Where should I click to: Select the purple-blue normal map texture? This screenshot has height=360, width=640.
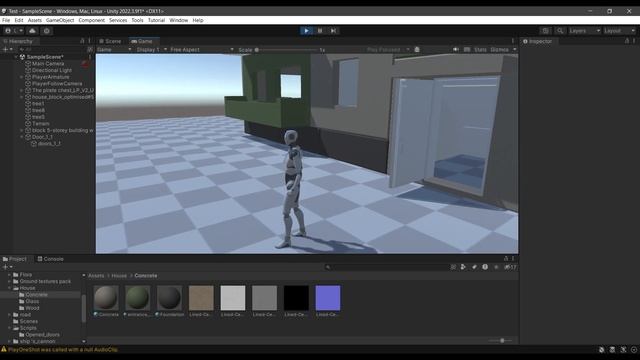pos(328,298)
